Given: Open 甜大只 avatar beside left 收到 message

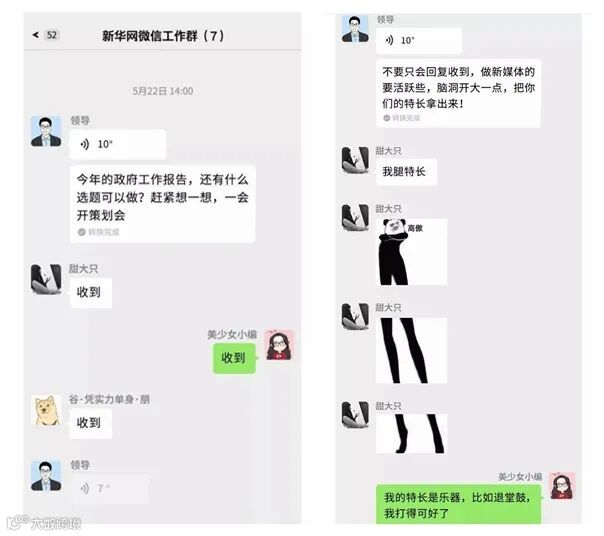Looking at the screenshot, I should [46, 279].
